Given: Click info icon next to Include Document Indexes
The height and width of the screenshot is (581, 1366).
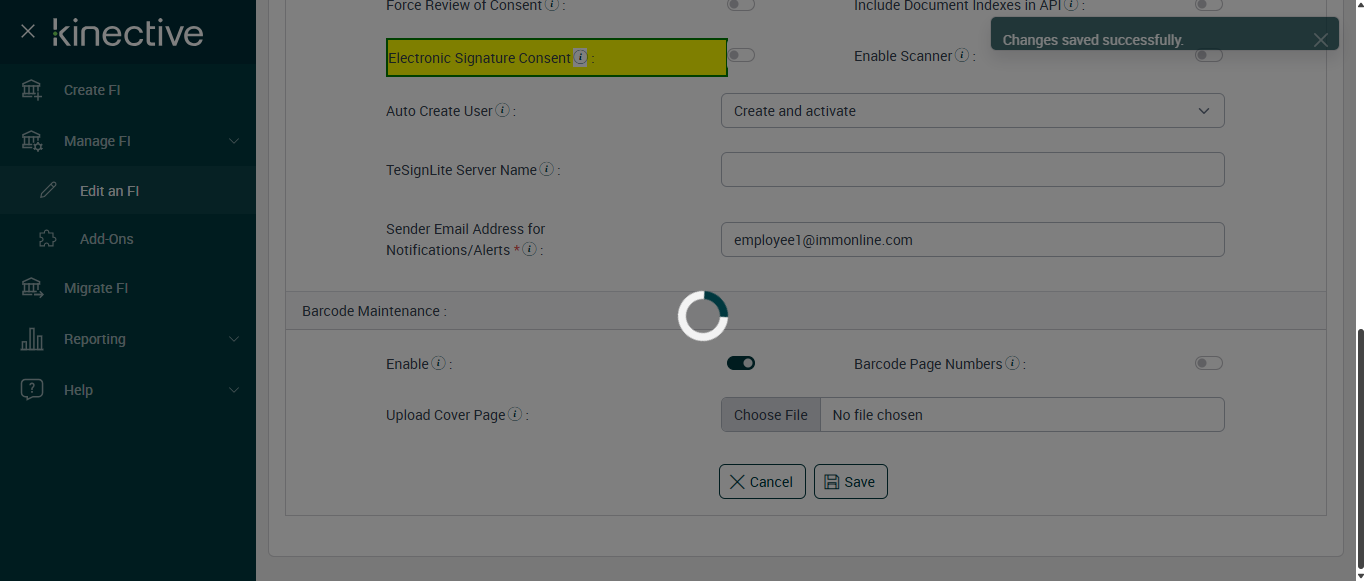Looking at the screenshot, I should pos(1071,5).
